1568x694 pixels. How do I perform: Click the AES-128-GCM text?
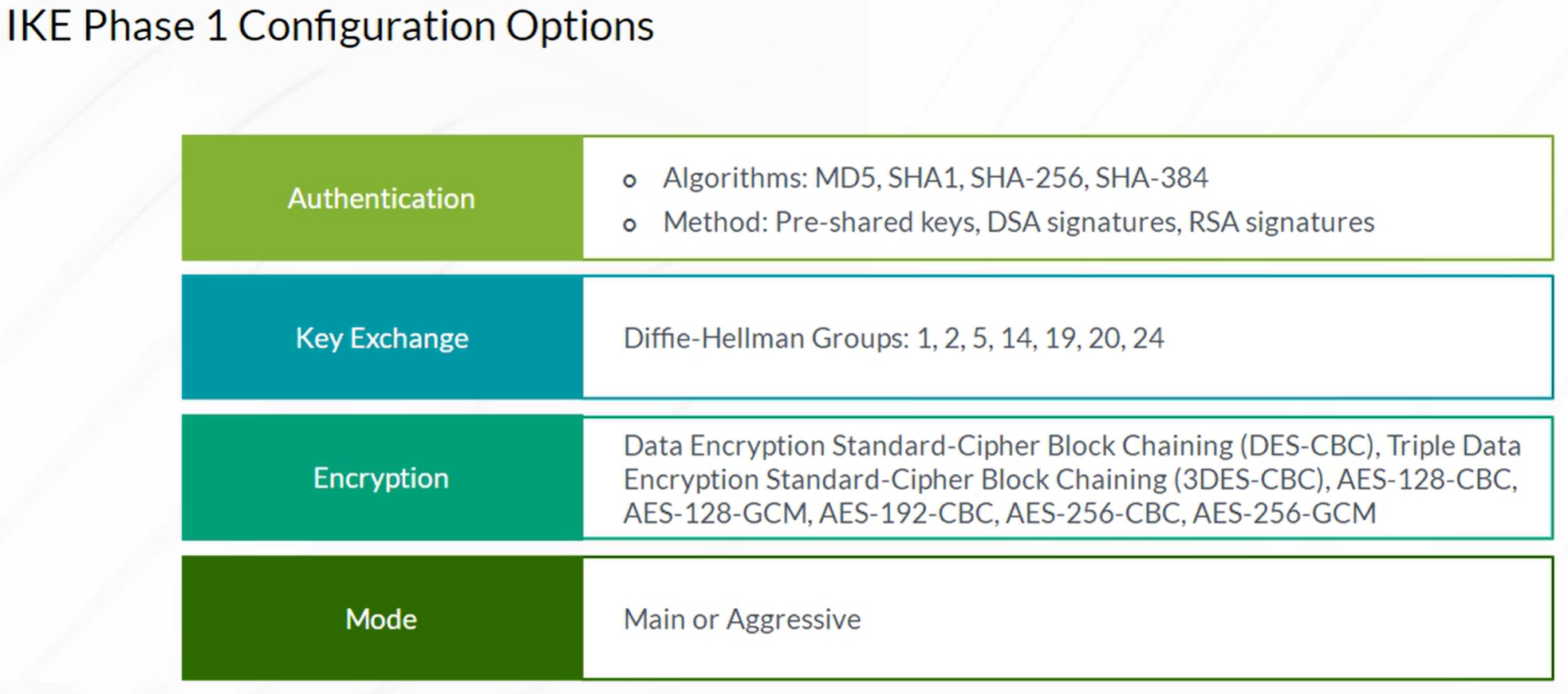pos(717,513)
